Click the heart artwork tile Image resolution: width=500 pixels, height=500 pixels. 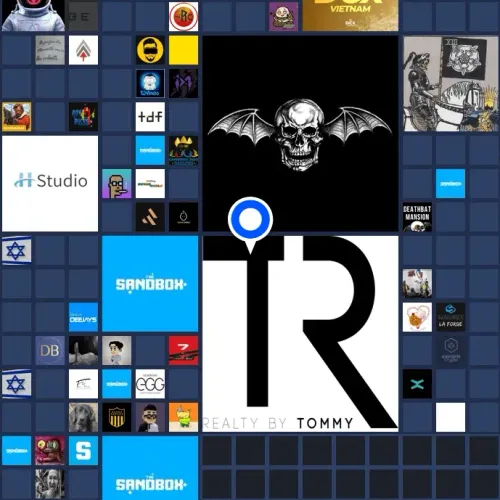coord(417,317)
